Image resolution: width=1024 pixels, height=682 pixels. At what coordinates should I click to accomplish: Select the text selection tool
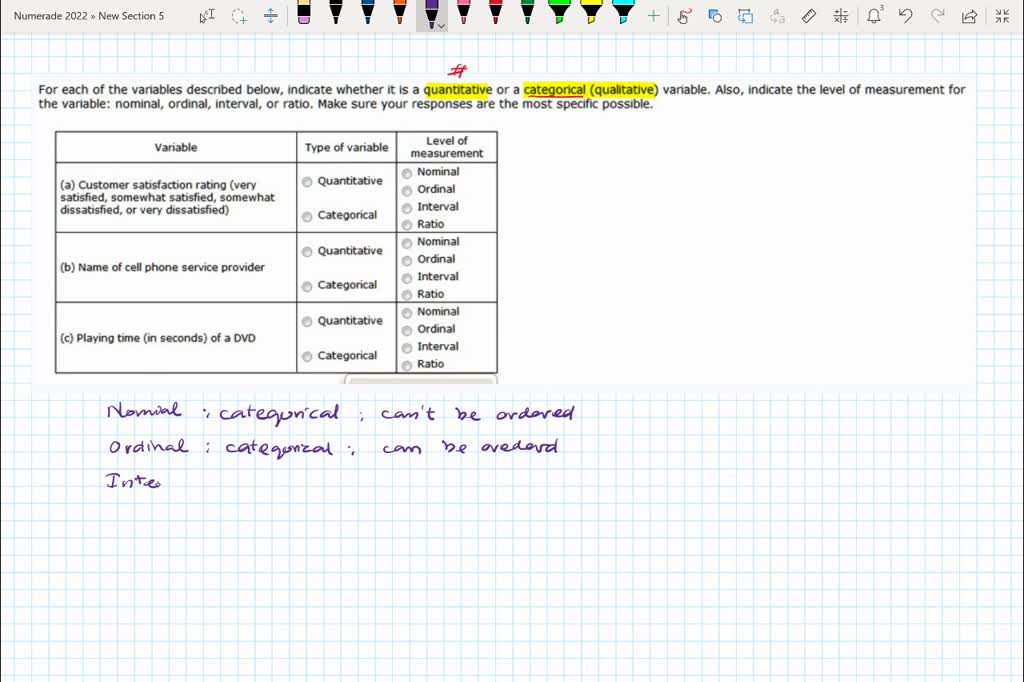pyautogui.click(x=208, y=16)
